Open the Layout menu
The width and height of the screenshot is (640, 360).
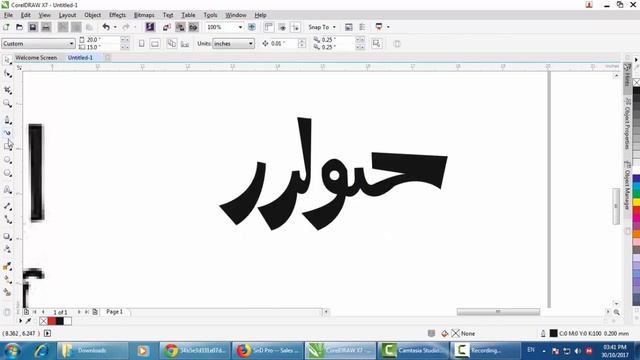point(67,15)
